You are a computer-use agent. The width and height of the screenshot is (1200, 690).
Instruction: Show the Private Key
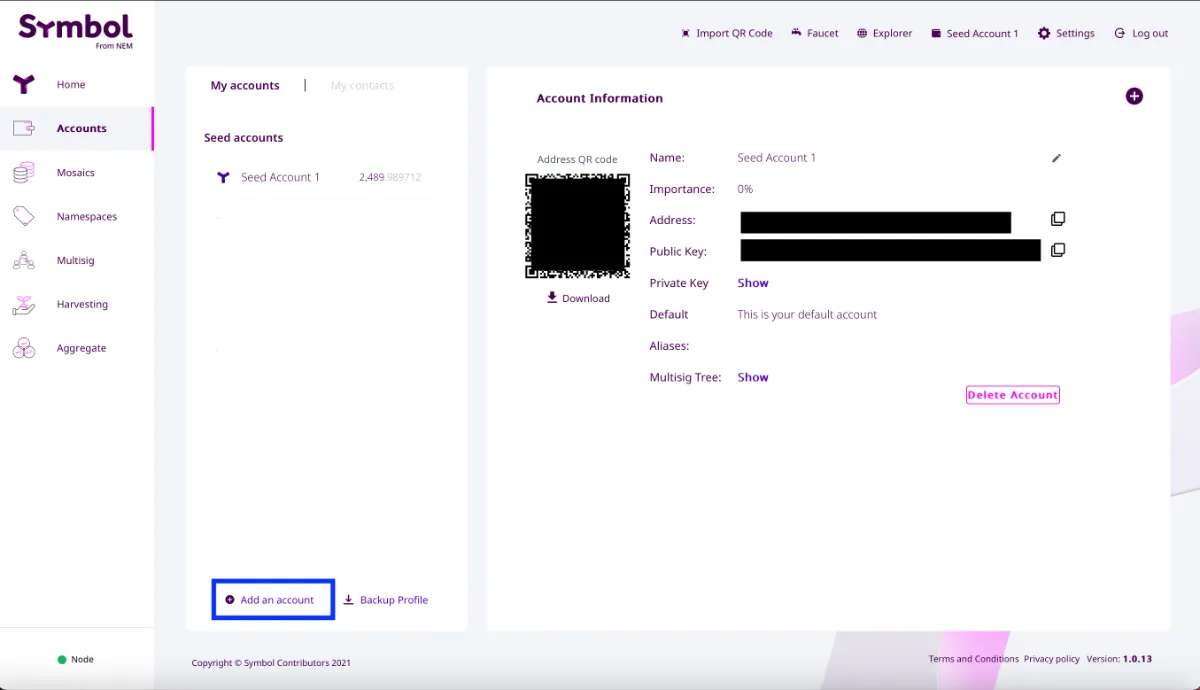tap(753, 283)
